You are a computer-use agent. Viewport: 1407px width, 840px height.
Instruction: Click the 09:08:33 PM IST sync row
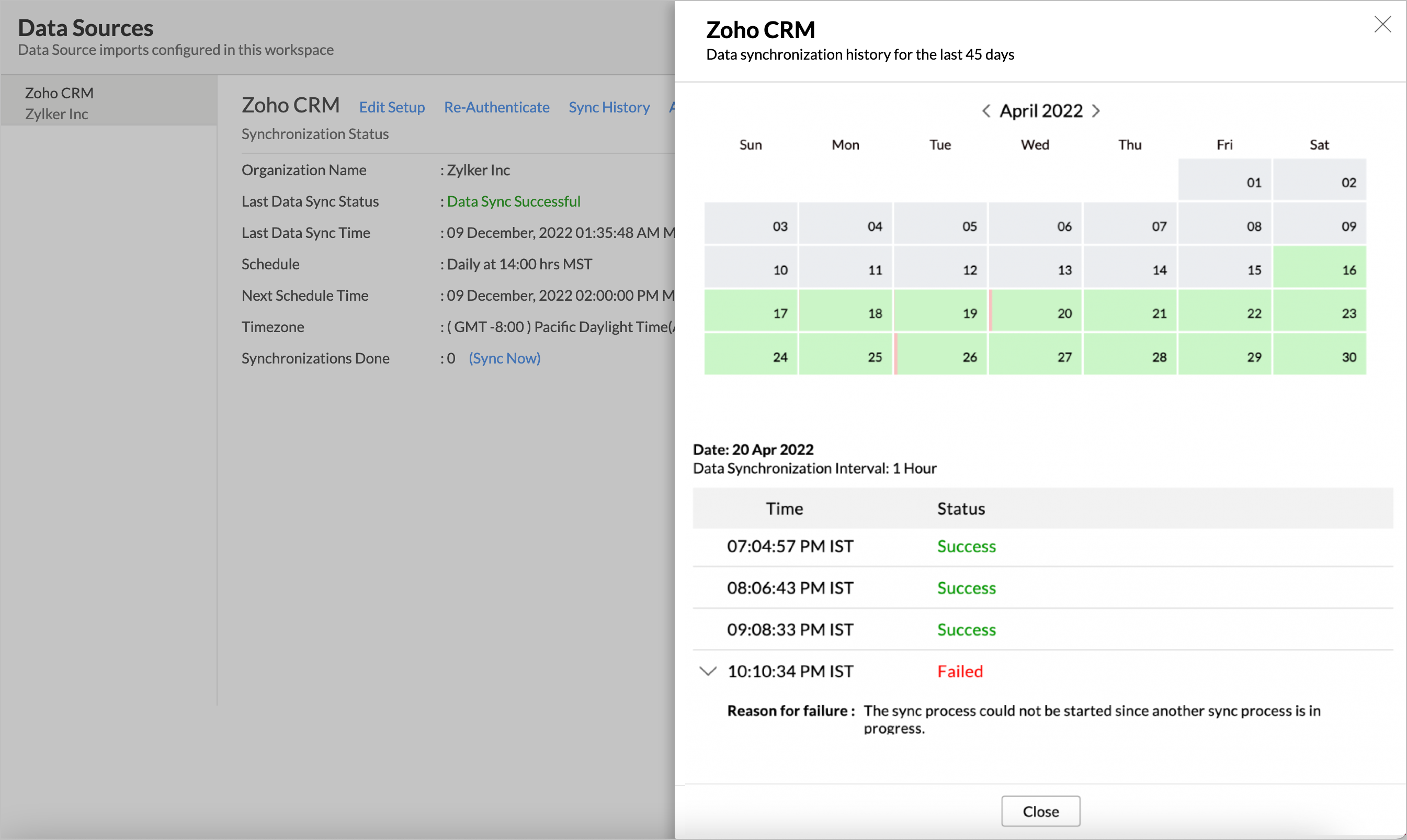[1042, 630]
